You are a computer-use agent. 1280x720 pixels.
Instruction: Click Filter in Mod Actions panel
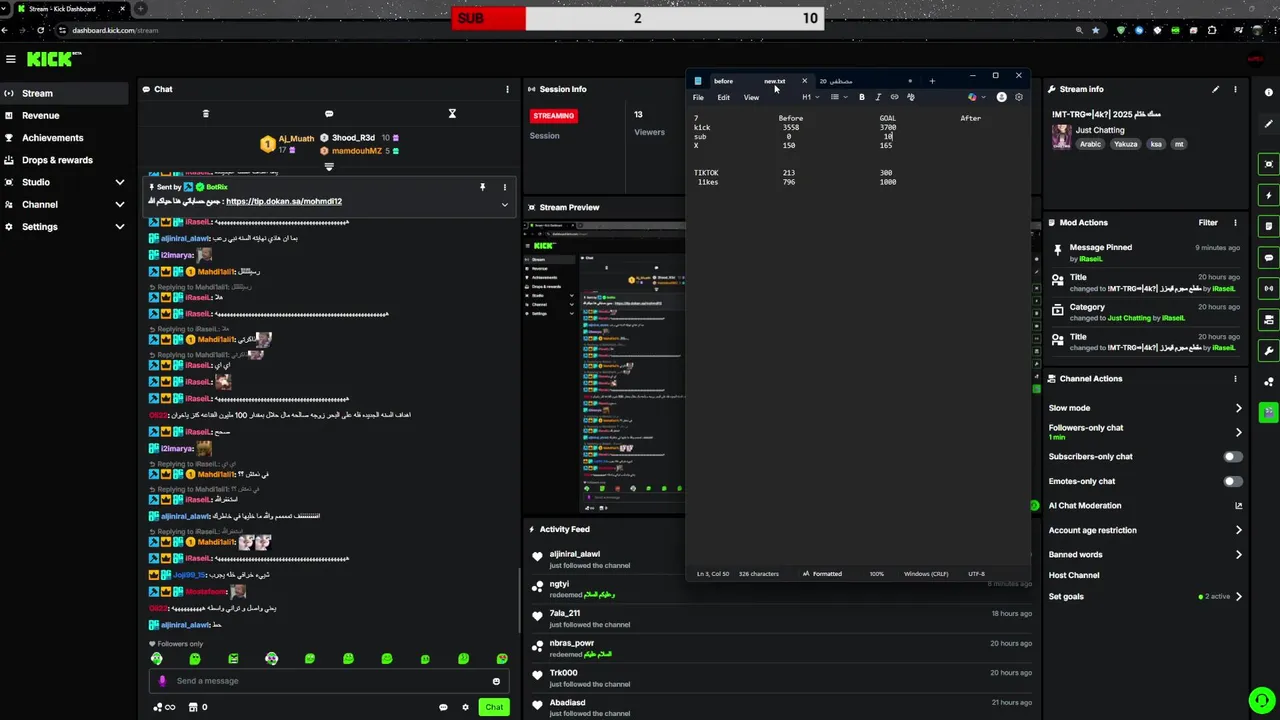click(1208, 223)
